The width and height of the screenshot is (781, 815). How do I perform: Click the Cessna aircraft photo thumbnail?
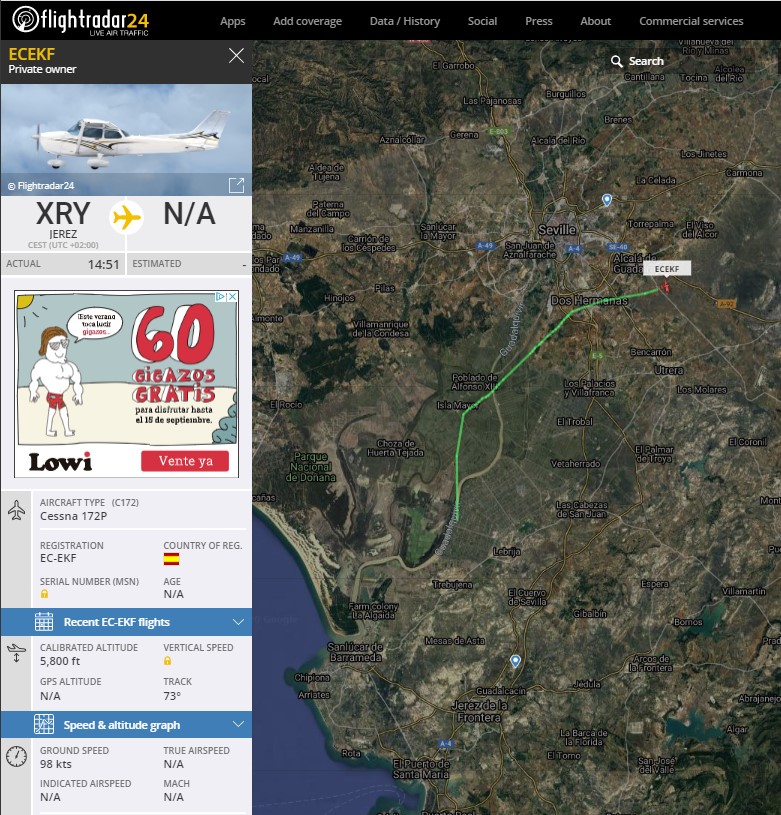(126, 138)
